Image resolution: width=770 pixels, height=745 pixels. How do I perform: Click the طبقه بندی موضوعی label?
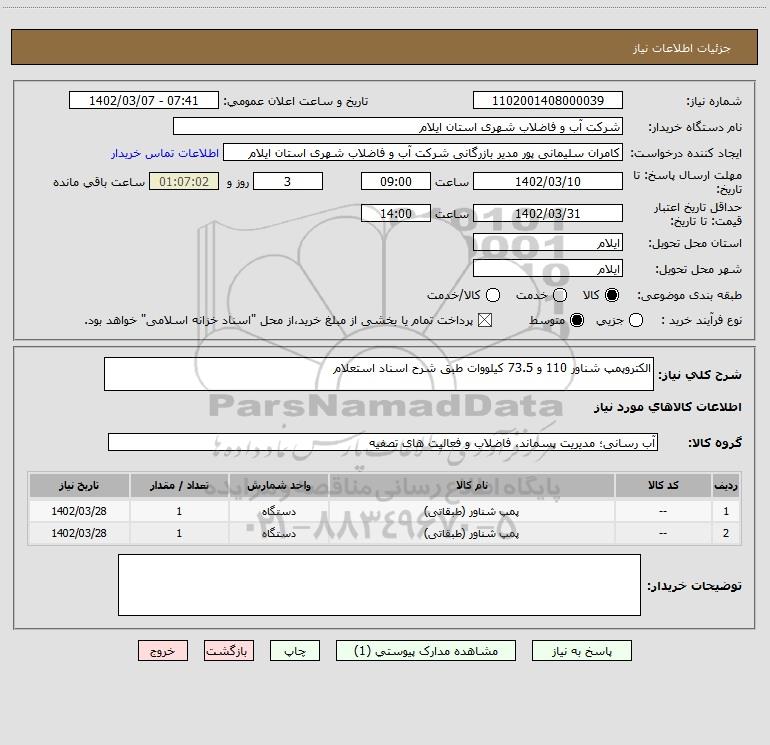tap(689, 296)
